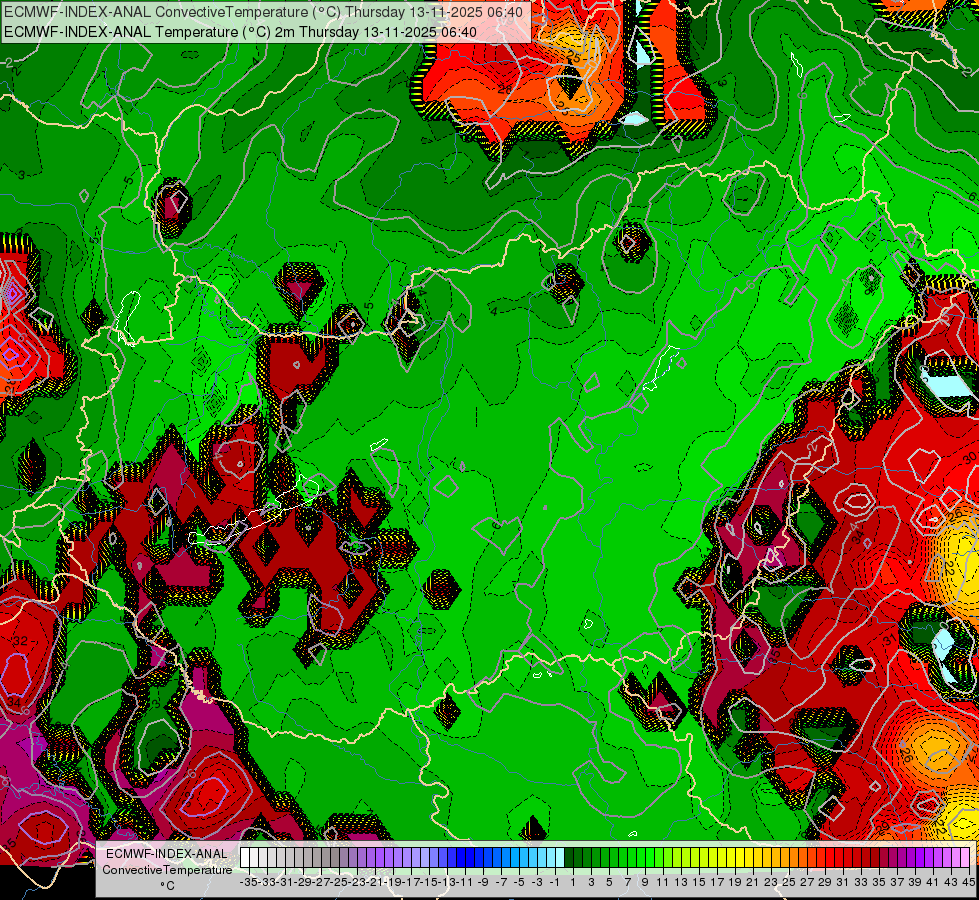This screenshot has width=979, height=900.
Task: Pick the blue swatch above legend value -11
Action: [470, 858]
